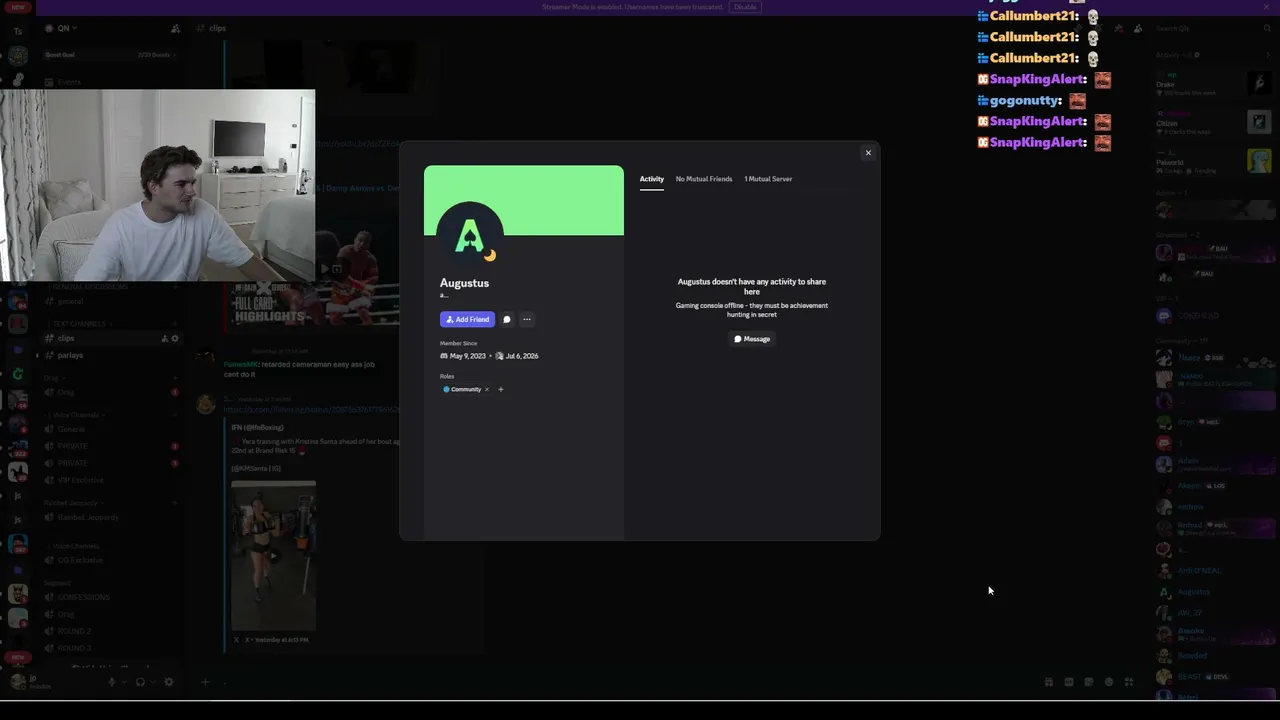Add a channel to the Rambat Jeopardy category
Image resolution: width=1280 pixels, height=720 pixels.
click(175, 503)
